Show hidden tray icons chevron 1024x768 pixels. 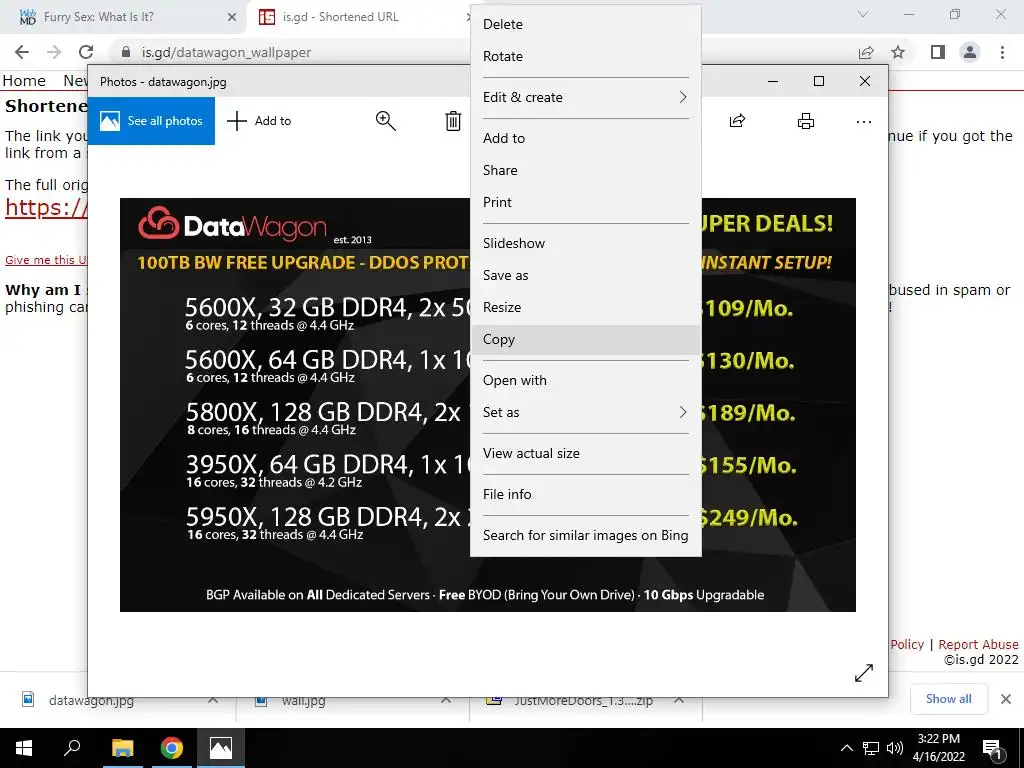(x=846, y=748)
